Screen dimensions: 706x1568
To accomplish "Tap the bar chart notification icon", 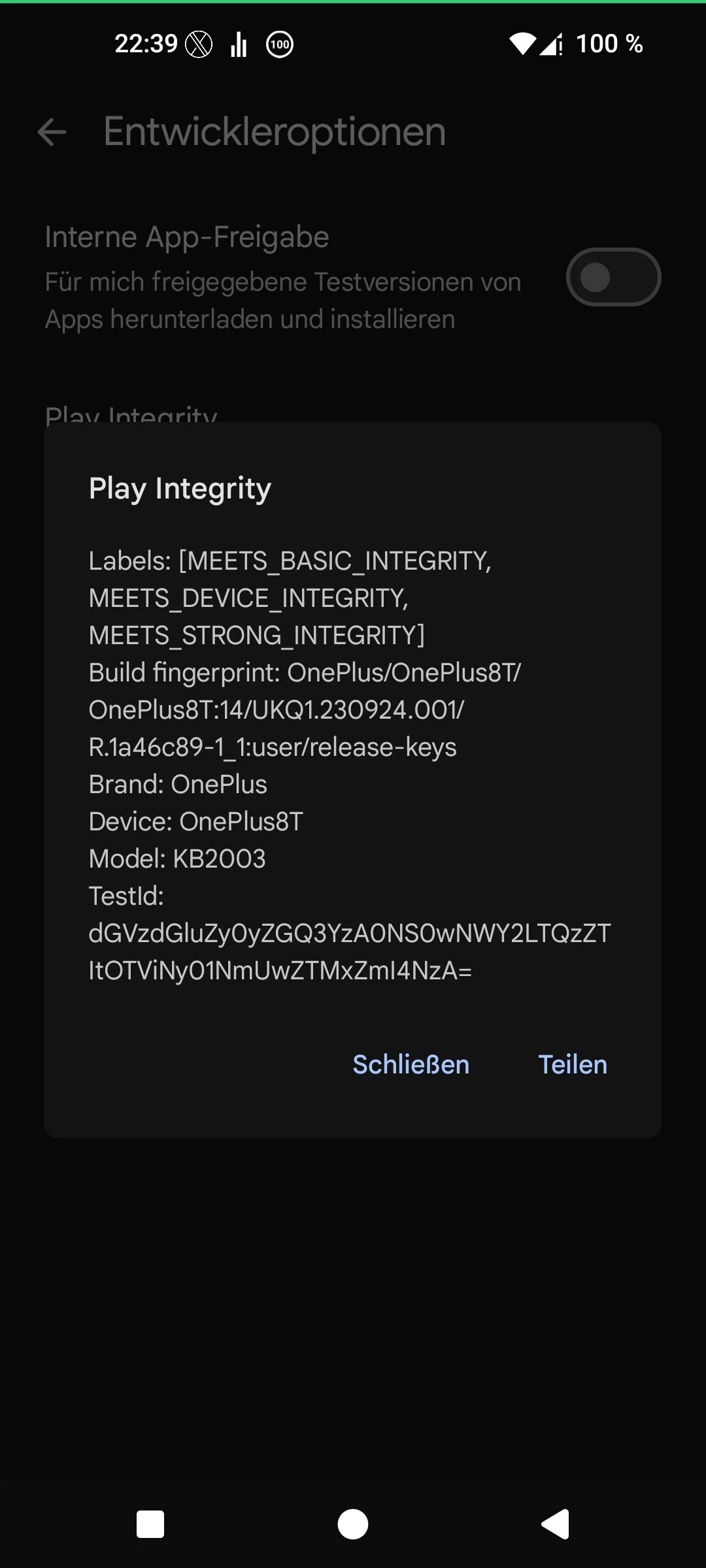I will (239, 44).
